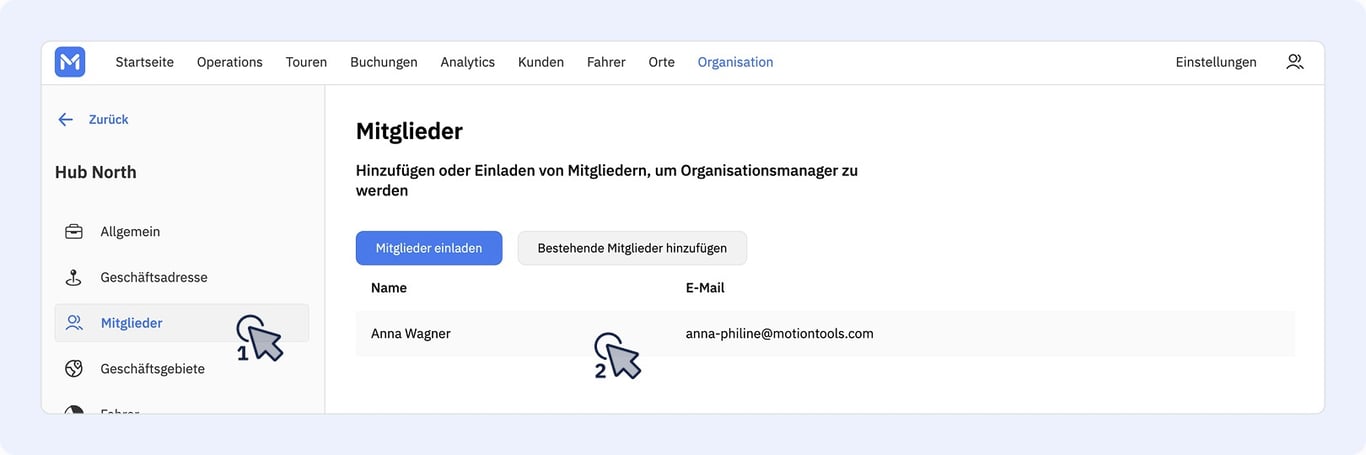
Task: Select Mitglieder in the sidebar
Action: pos(182,323)
